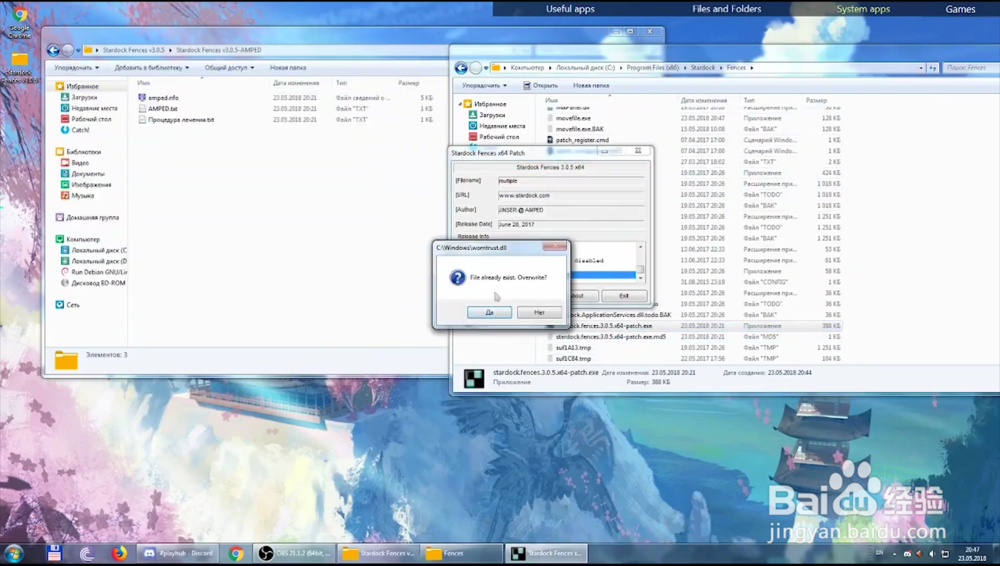Click the URL field in patch window
The height and width of the screenshot is (566, 1000).
click(x=571, y=195)
